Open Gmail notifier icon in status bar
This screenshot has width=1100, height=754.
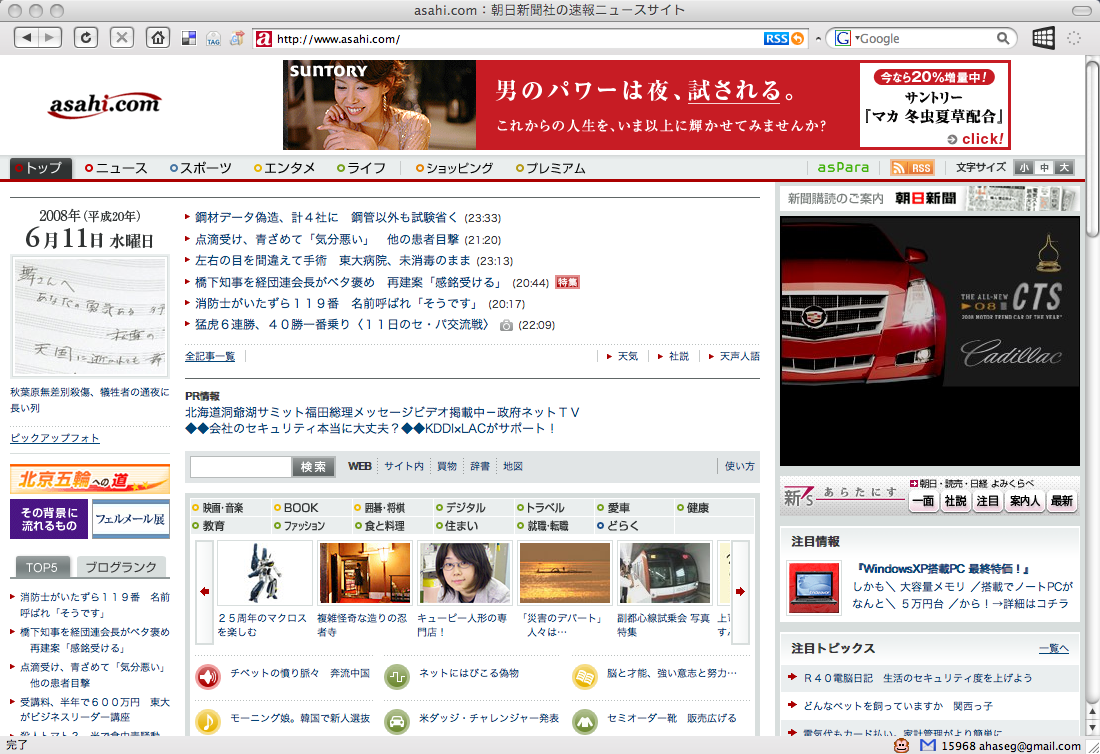click(928, 745)
